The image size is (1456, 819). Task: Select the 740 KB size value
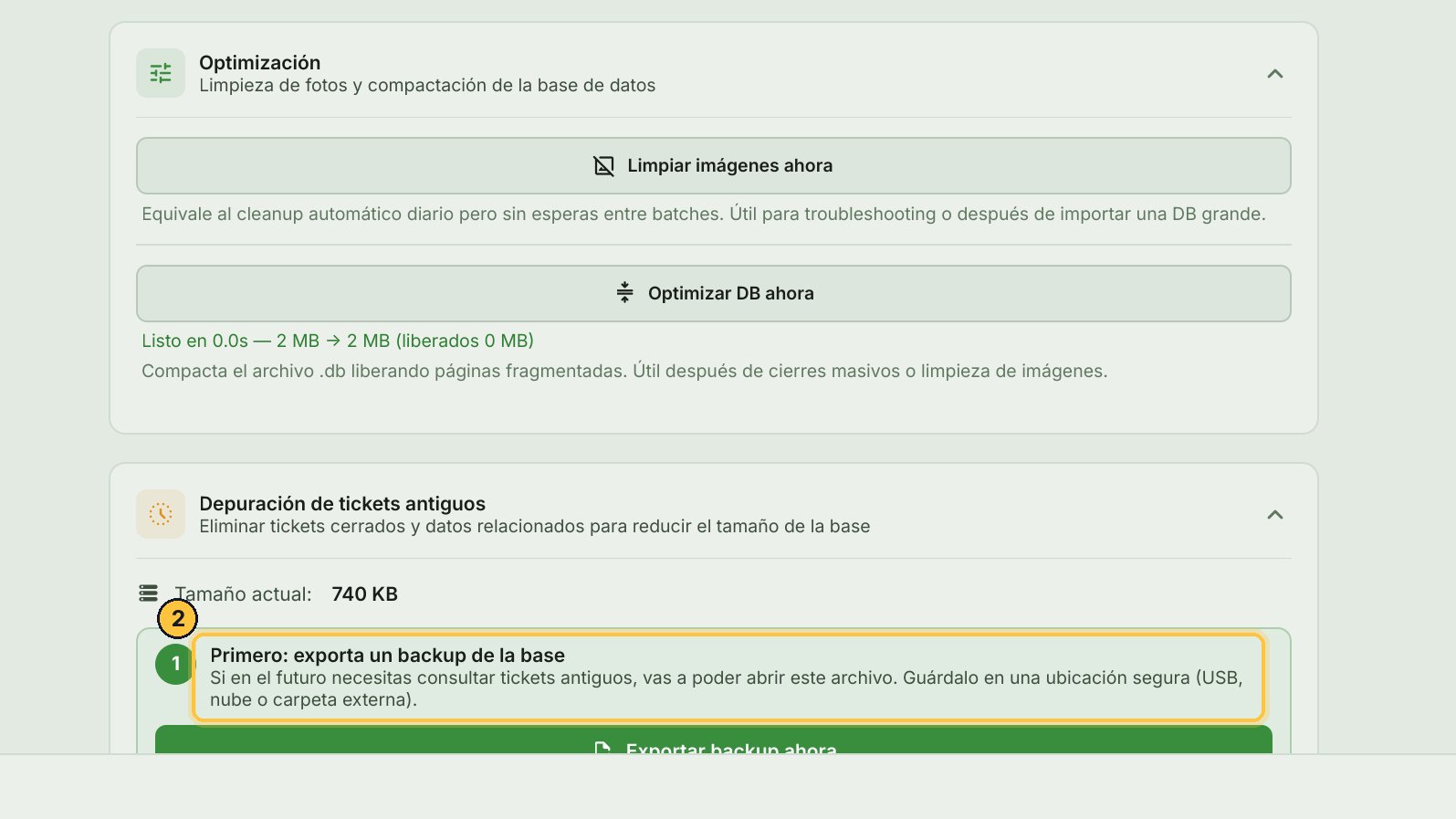(x=365, y=594)
